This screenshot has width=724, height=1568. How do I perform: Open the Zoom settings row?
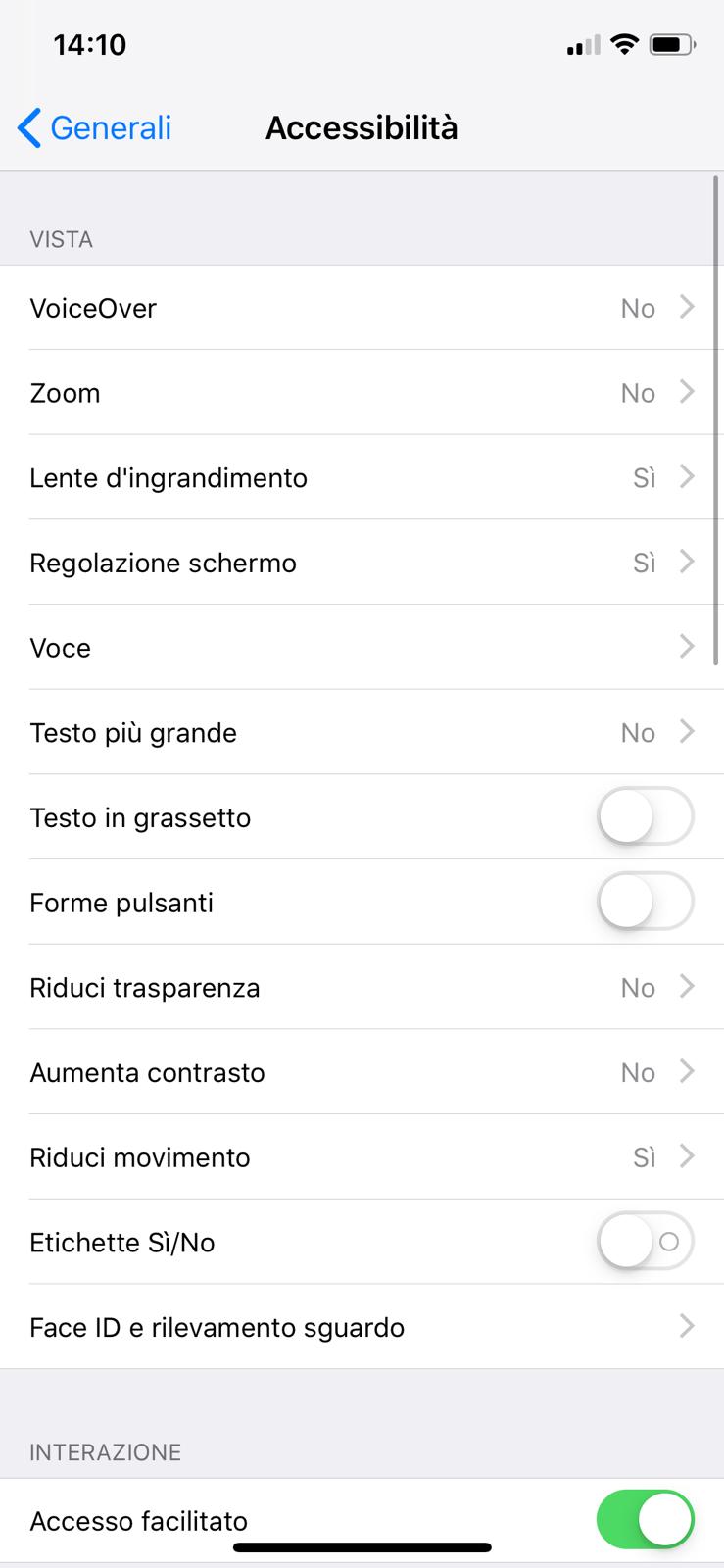pos(362,392)
